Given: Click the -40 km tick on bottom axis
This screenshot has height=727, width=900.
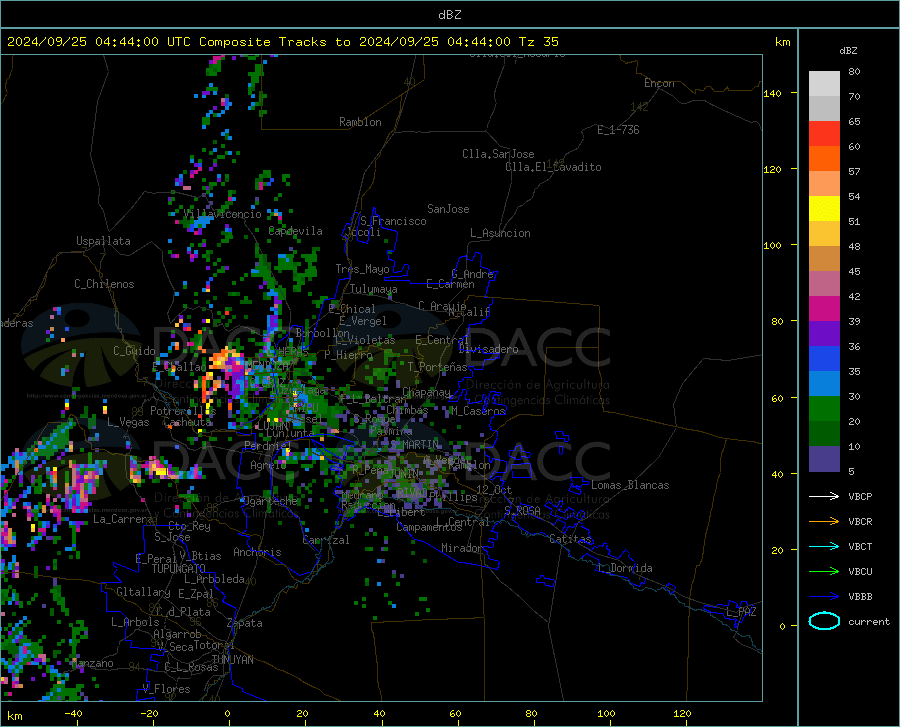Looking at the screenshot, I should (73, 713).
